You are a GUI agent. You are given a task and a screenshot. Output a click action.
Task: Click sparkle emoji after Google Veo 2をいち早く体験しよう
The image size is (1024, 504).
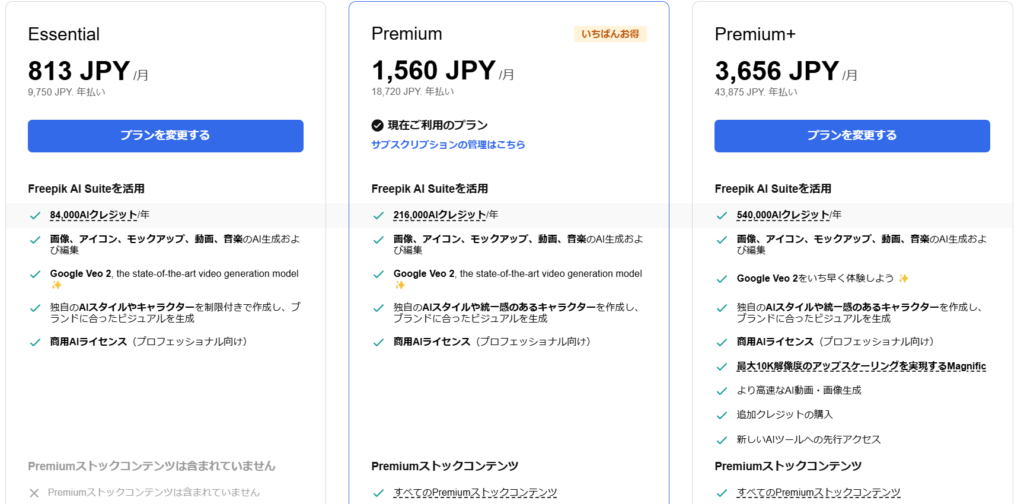(x=903, y=278)
